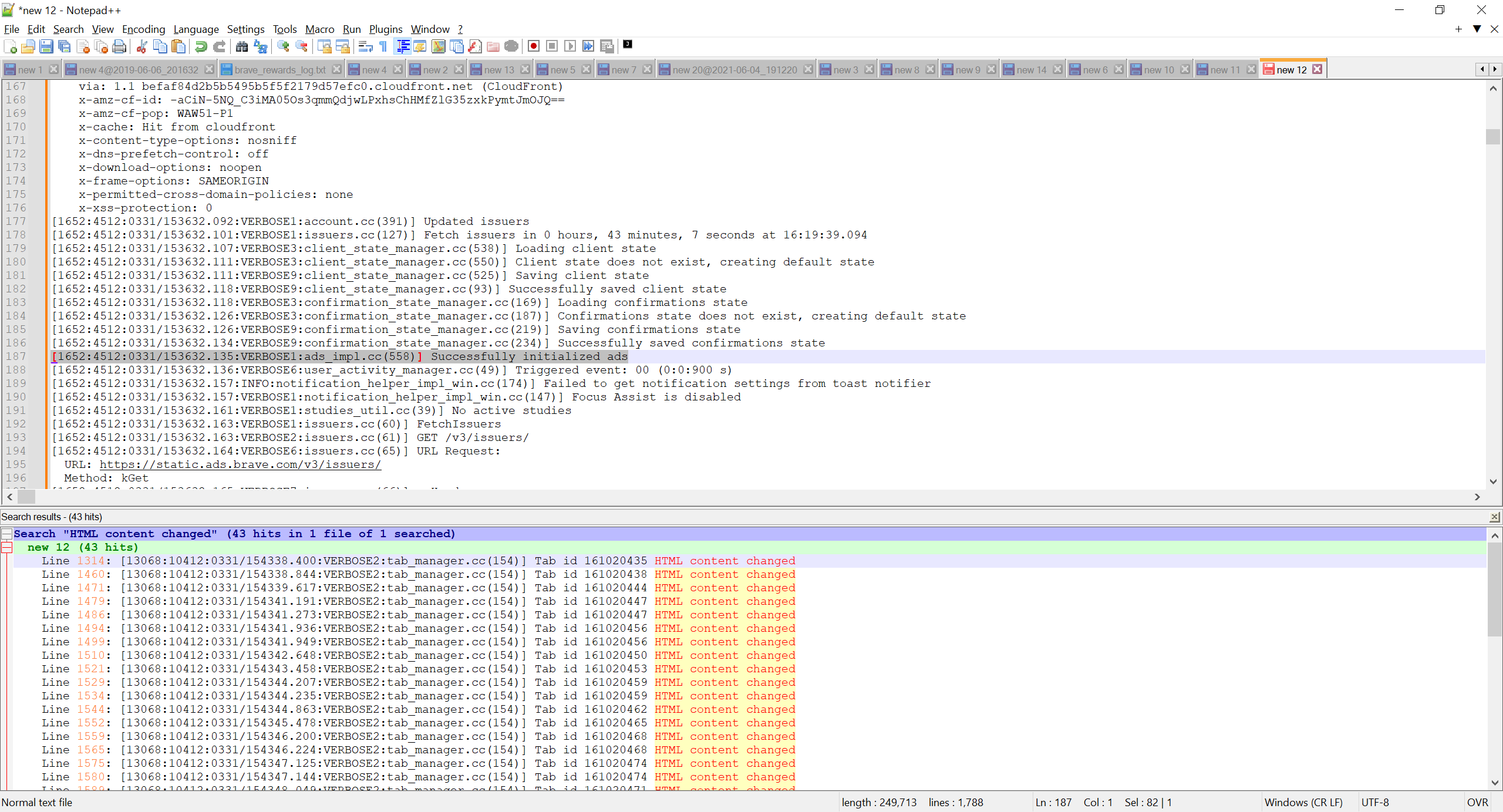Click the Save recorded macro icon
Image resolution: width=1503 pixels, height=812 pixels.
(x=606, y=46)
